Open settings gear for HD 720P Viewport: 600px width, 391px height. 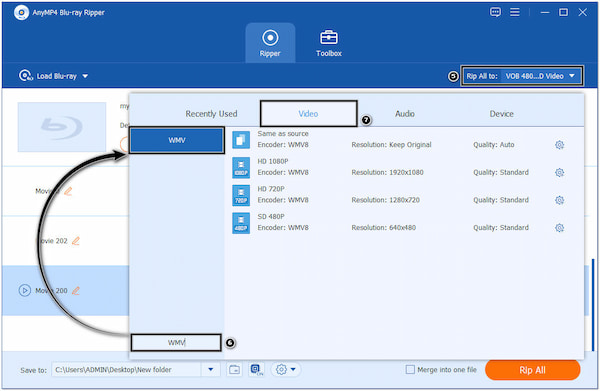click(559, 200)
